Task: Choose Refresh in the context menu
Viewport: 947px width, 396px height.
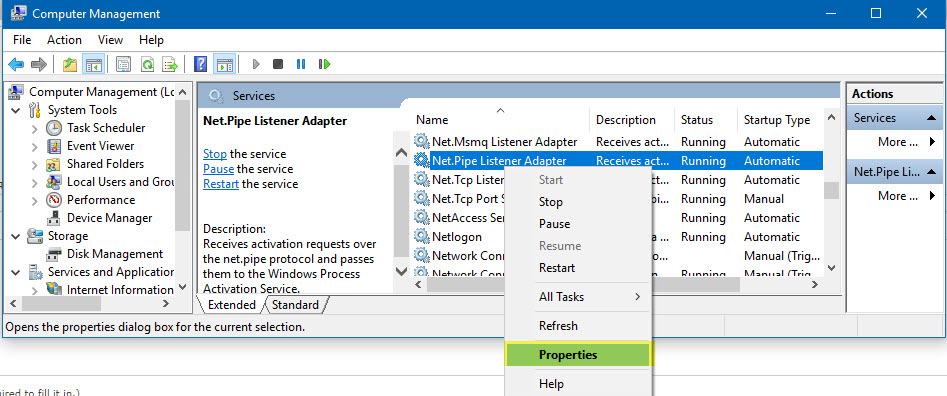Action: point(579,326)
